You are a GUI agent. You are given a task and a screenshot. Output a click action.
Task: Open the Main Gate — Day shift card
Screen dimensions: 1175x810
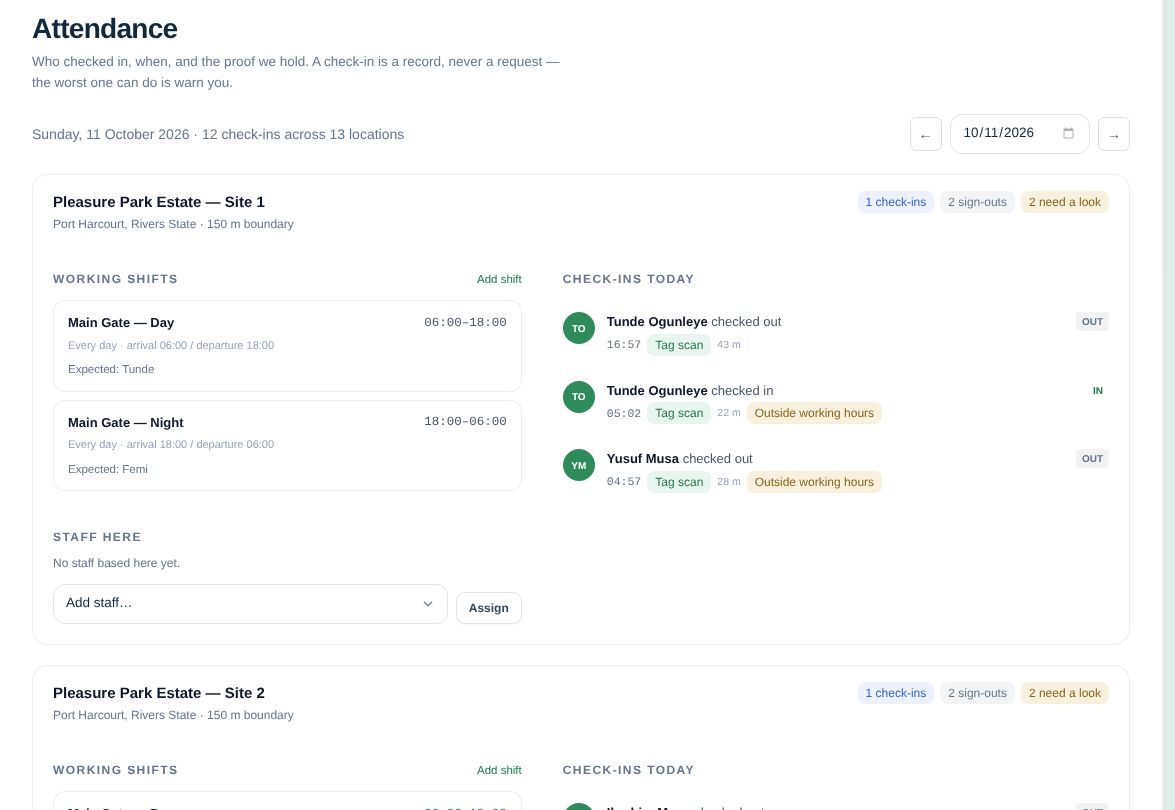pos(287,345)
